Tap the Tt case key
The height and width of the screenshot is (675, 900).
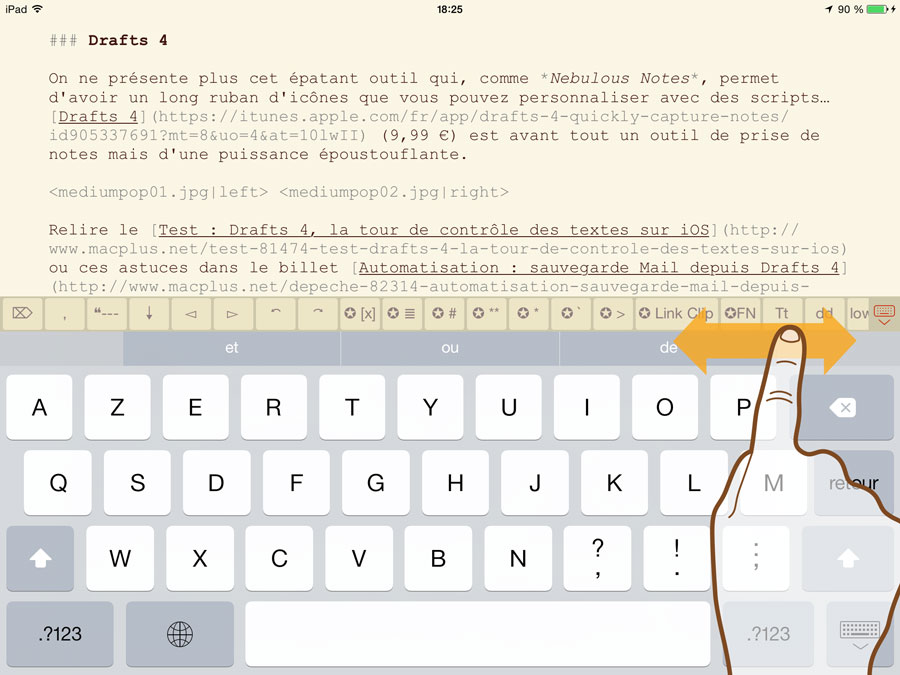782,313
